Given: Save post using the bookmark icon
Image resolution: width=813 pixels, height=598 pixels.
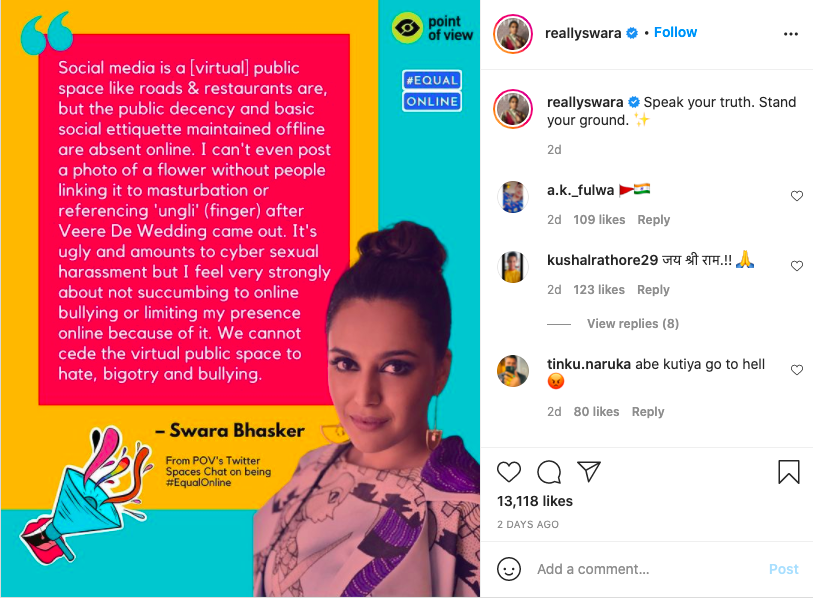Looking at the screenshot, I should 789,472.
